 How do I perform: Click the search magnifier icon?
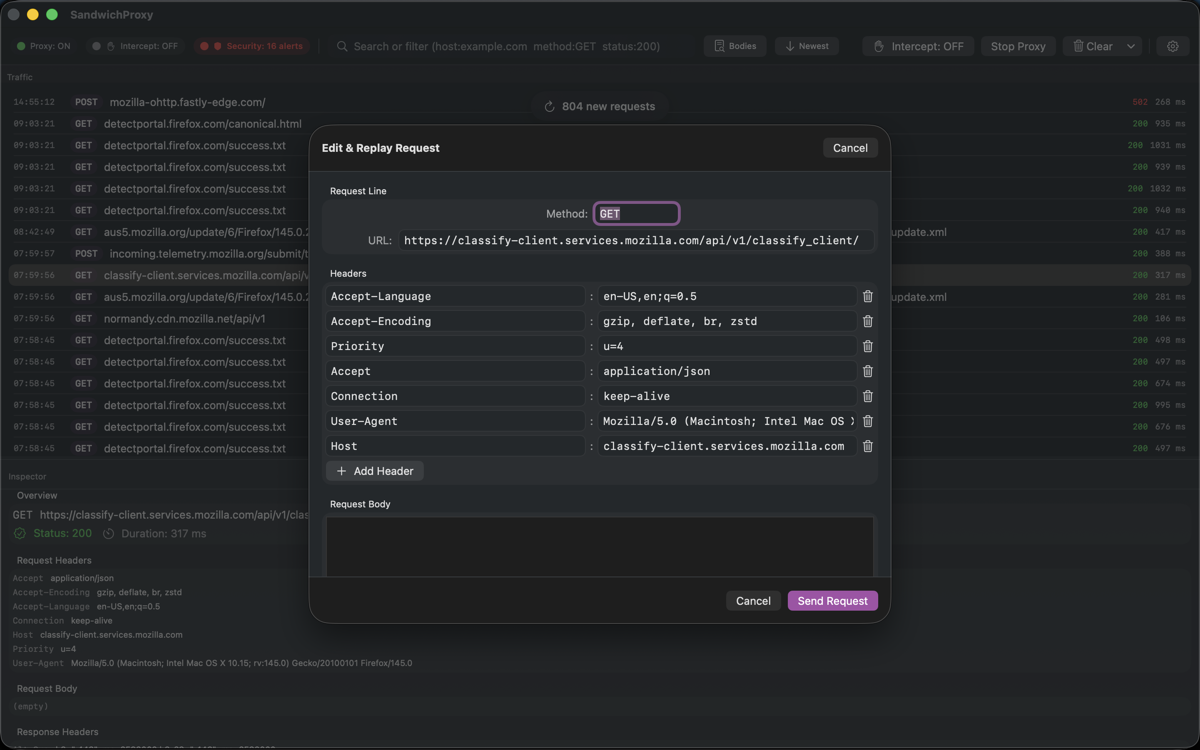click(341, 46)
